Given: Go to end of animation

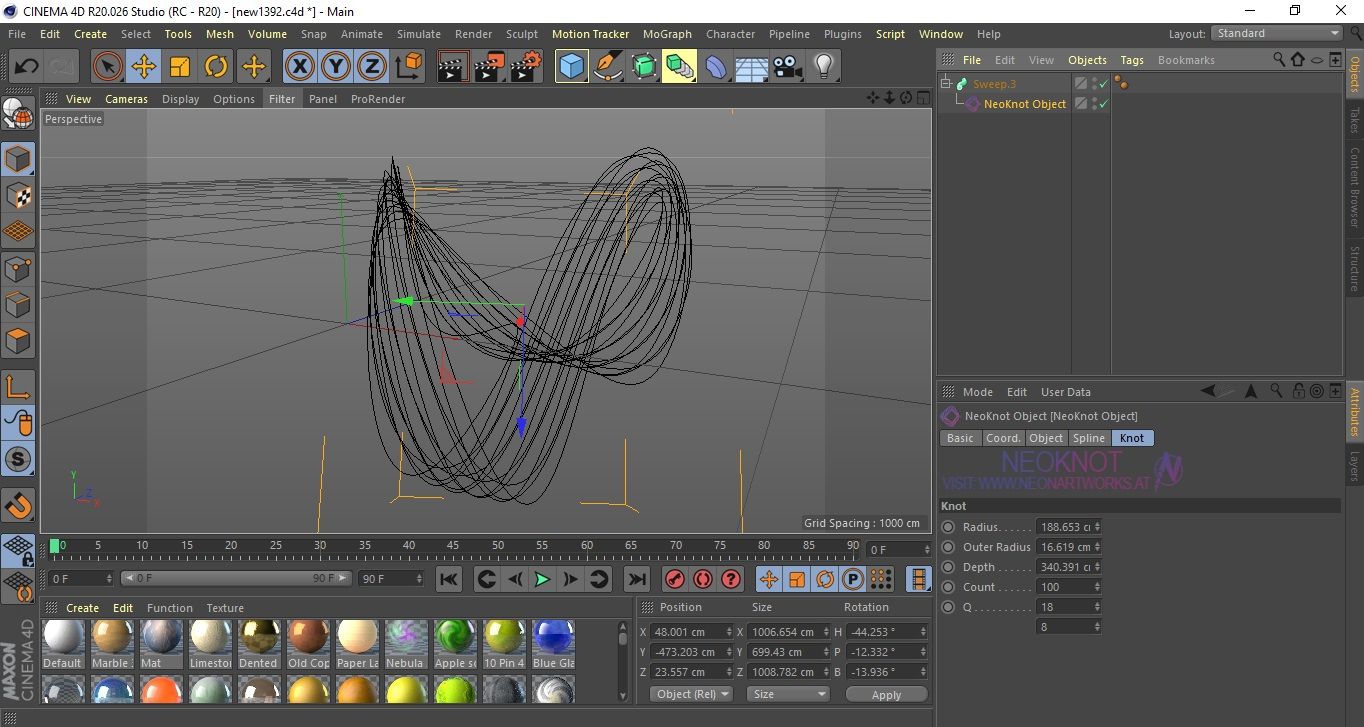Looking at the screenshot, I should 636,579.
